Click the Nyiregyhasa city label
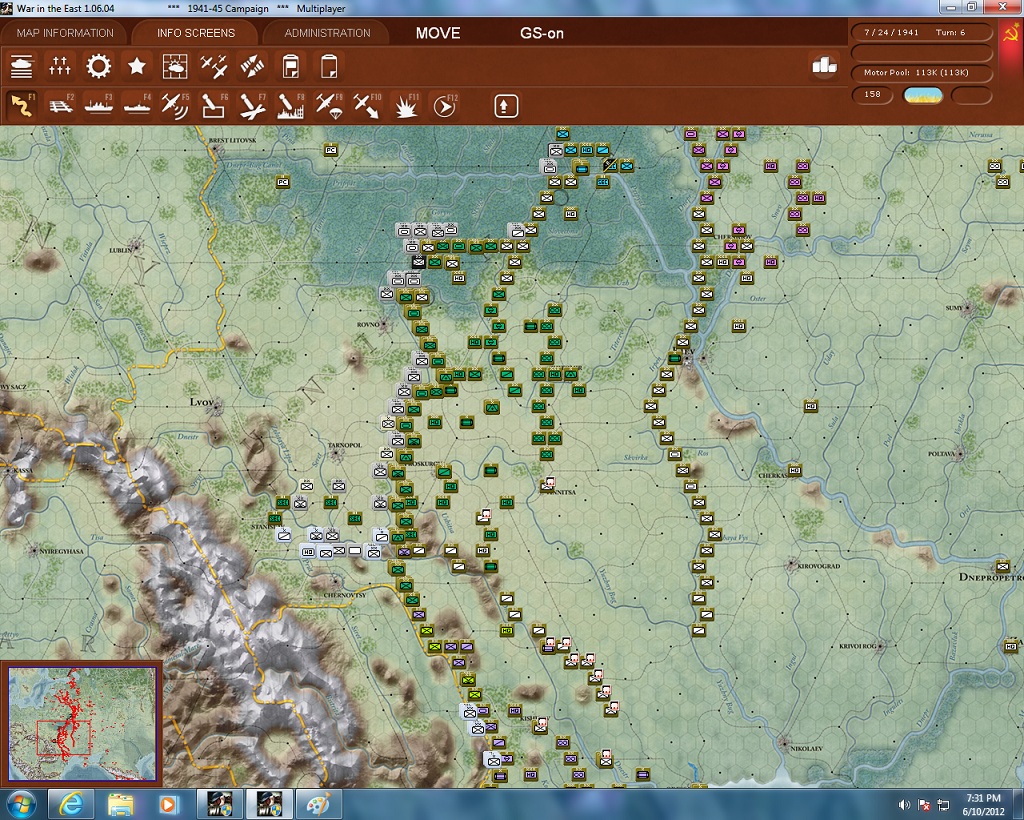This screenshot has height=820, width=1024. (x=61, y=551)
